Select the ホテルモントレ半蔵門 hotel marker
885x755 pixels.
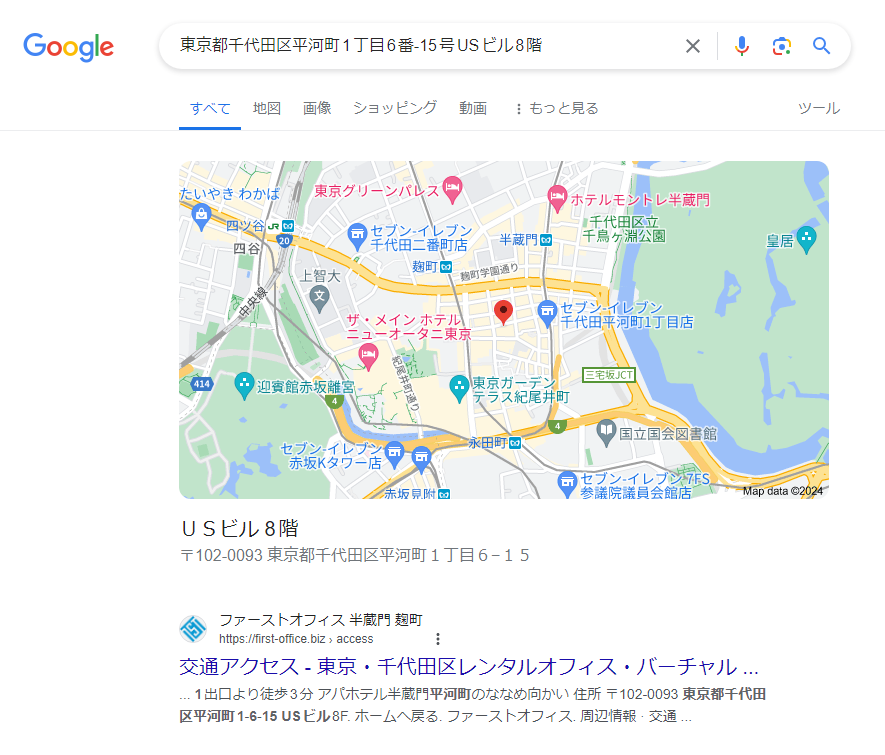(557, 199)
